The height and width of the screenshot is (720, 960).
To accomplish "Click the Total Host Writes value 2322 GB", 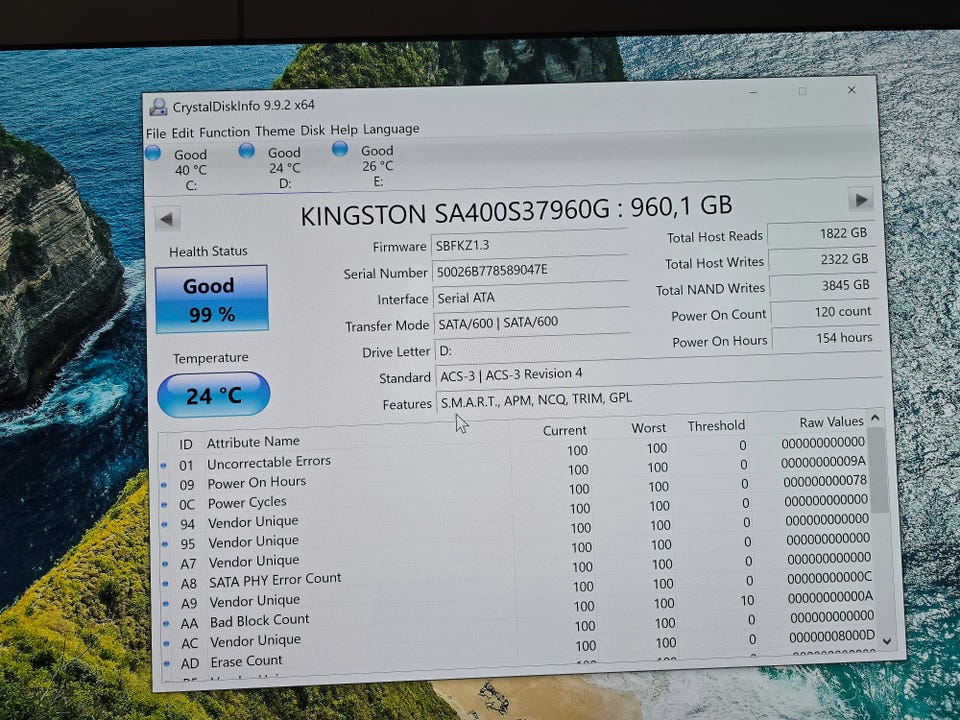I will pyautogui.click(x=822, y=260).
